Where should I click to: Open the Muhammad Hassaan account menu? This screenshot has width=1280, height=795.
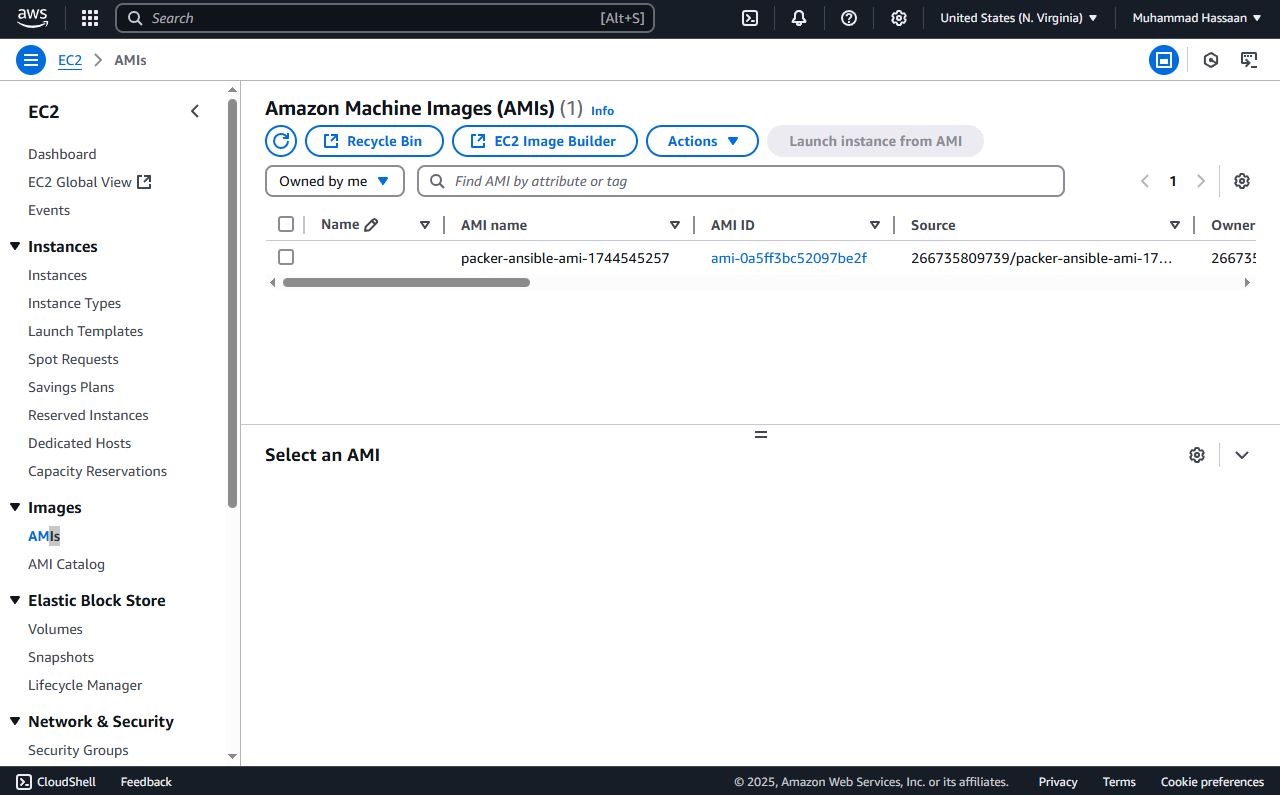tap(1196, 18)
